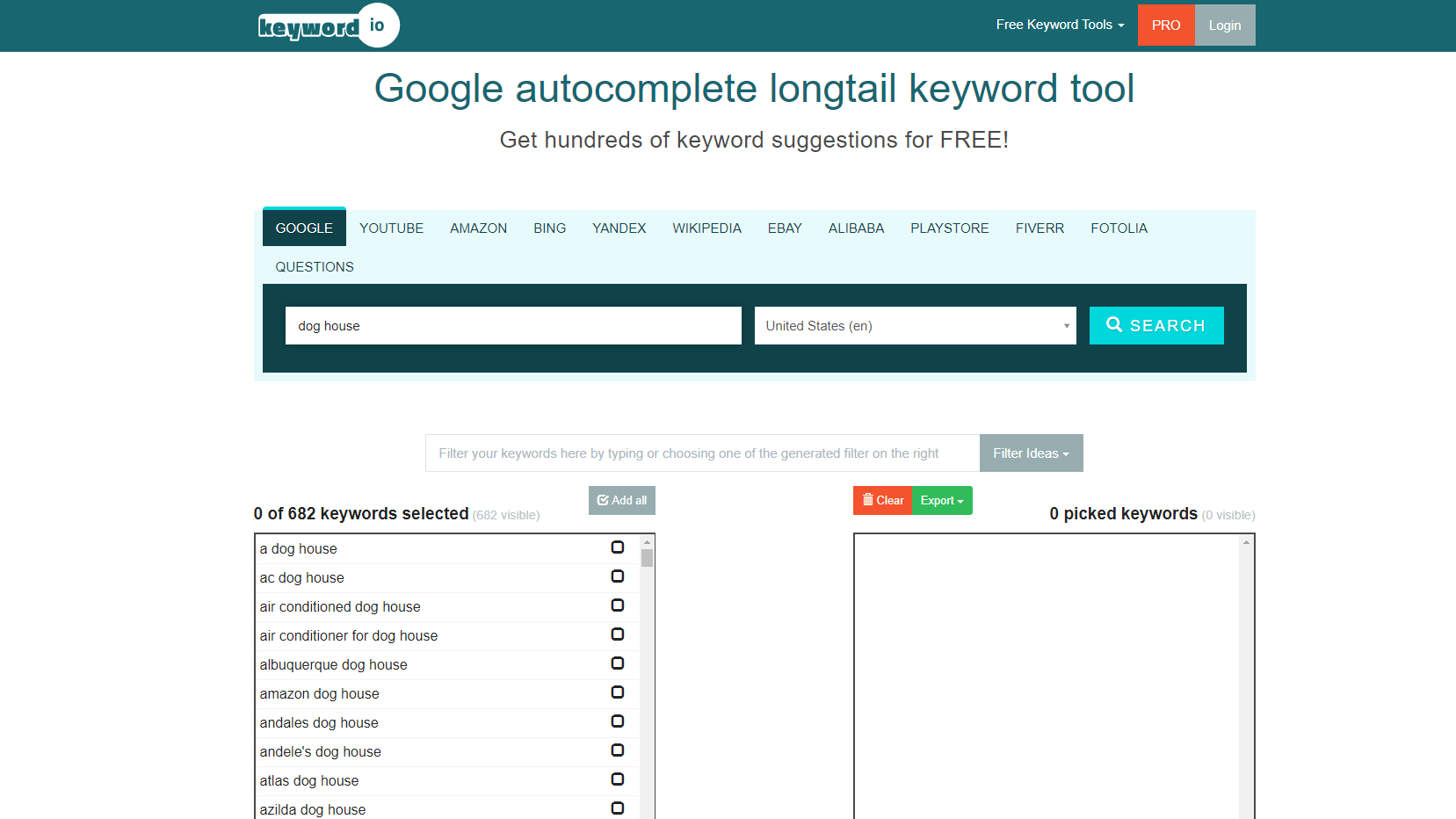Image resolution: width=1456 pixels, height=819 pixels.
Task: Switch to the FOTOLIA tab
Action: 1119,228
